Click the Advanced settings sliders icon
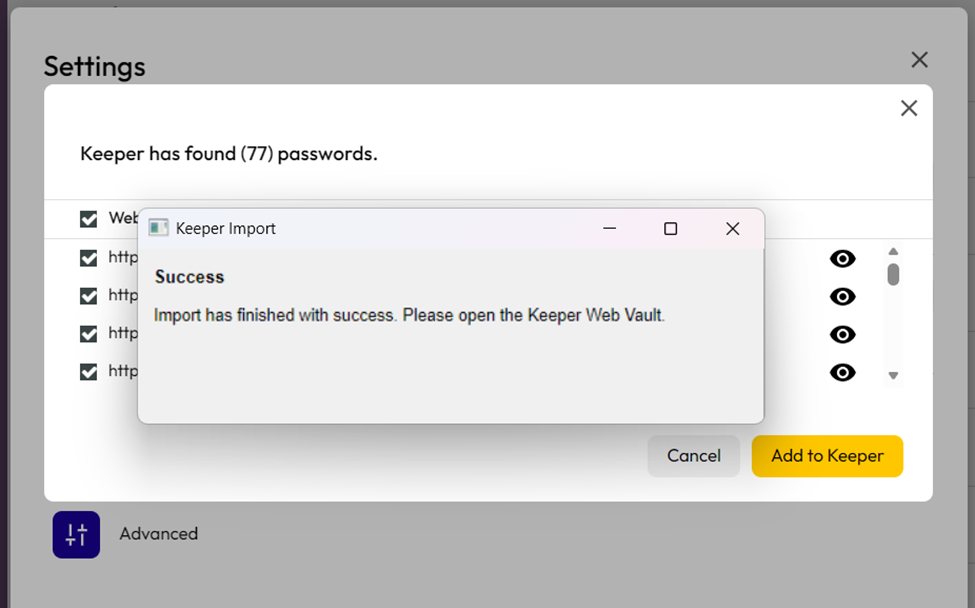975x608 pixels. [x=76, y=534]
